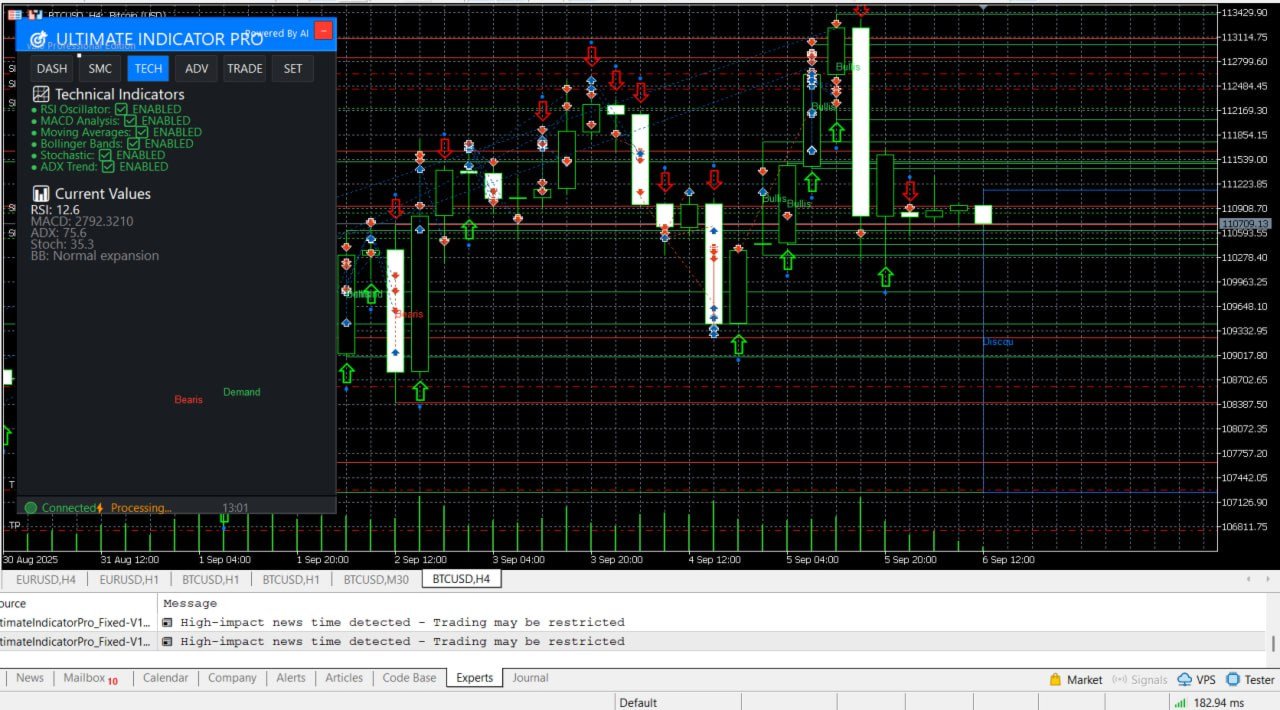
Task: Click the first log message icon
Action: (167, 622)
